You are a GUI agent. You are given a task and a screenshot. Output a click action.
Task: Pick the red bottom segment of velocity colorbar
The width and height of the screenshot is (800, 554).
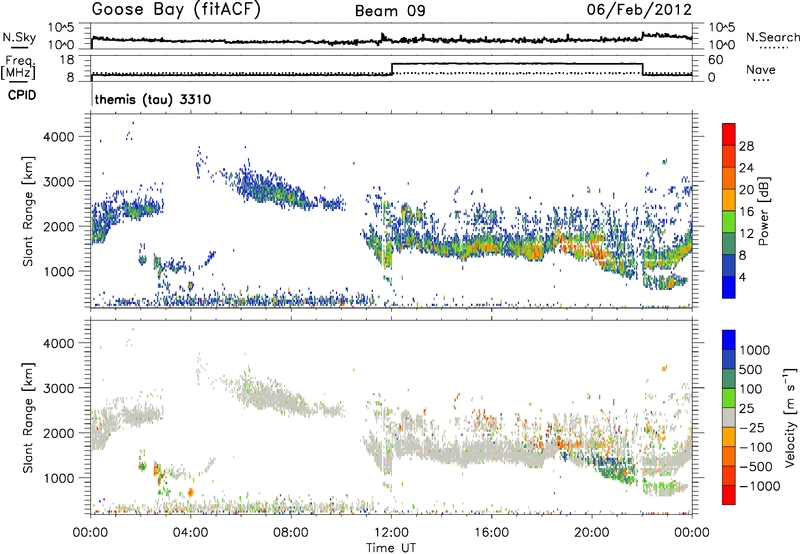tap(729, 495)
